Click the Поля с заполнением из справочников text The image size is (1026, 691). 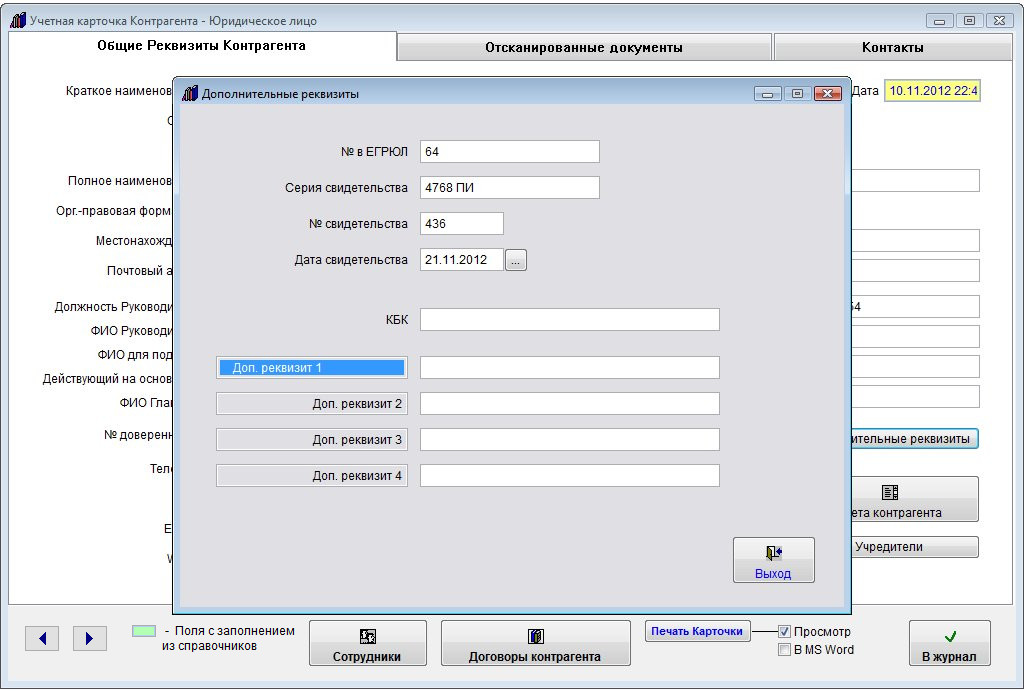point(228,639)
